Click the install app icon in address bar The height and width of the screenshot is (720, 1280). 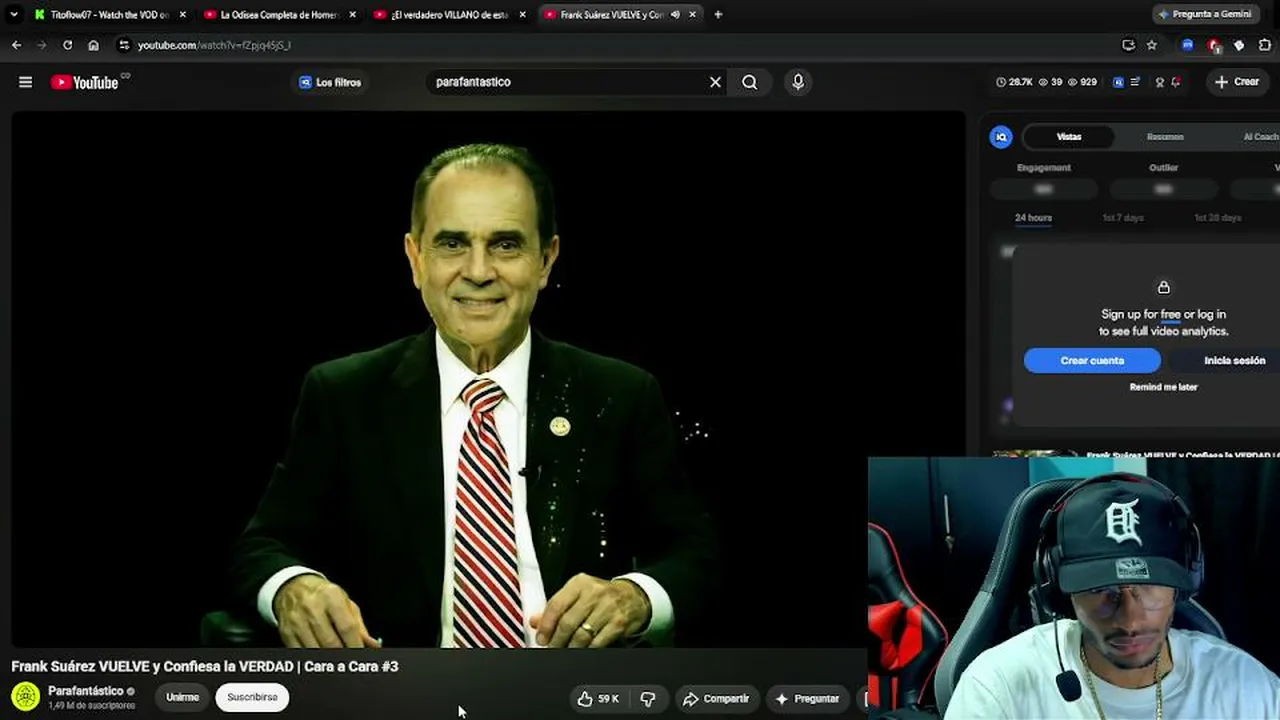click(1128, 45)
